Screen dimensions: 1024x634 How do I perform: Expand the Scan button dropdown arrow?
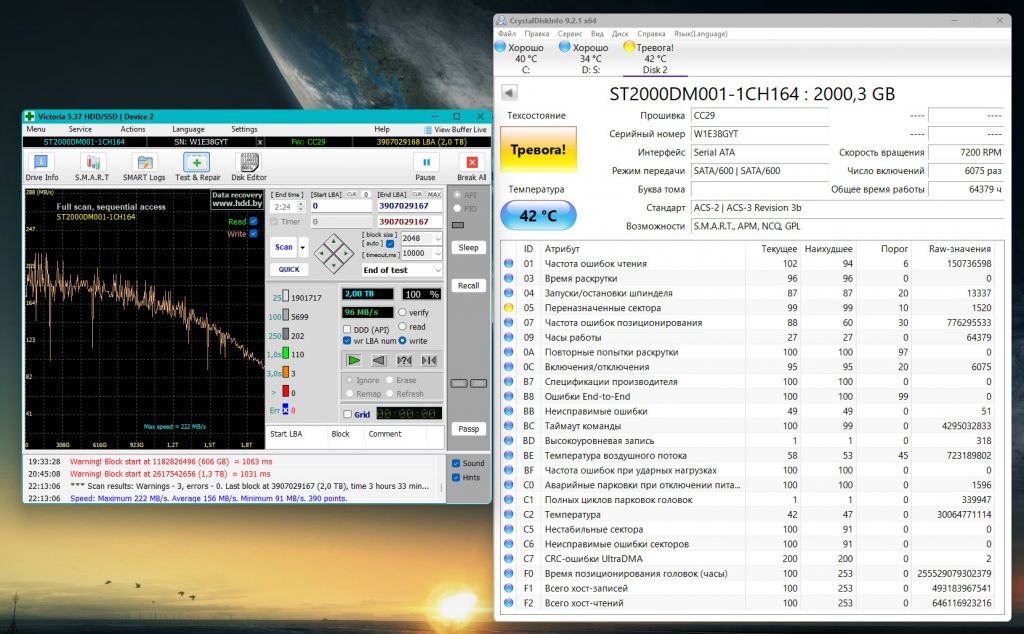pyautogui.click(x=302, y=247)
